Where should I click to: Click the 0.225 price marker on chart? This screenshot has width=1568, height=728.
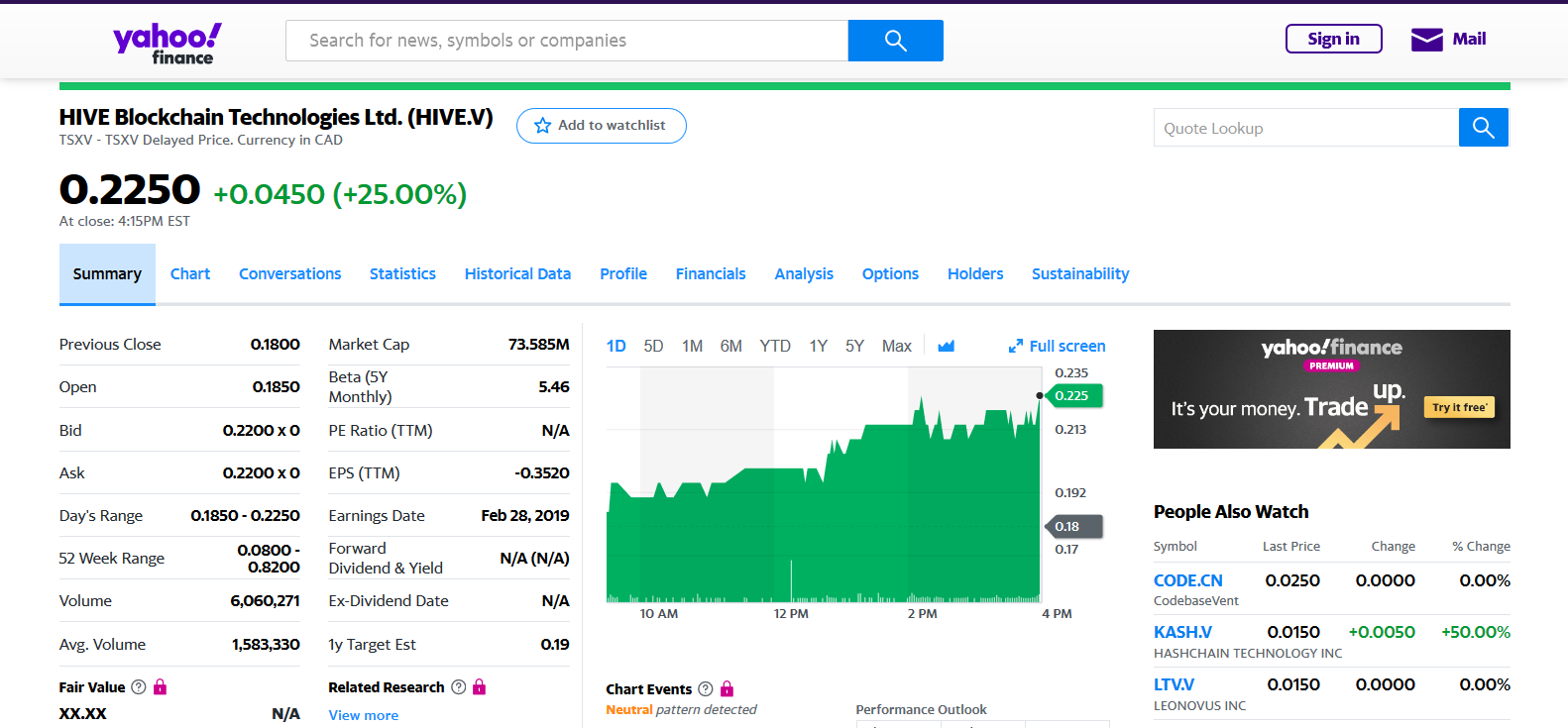pyautogui.click(x=1072, y=395)
